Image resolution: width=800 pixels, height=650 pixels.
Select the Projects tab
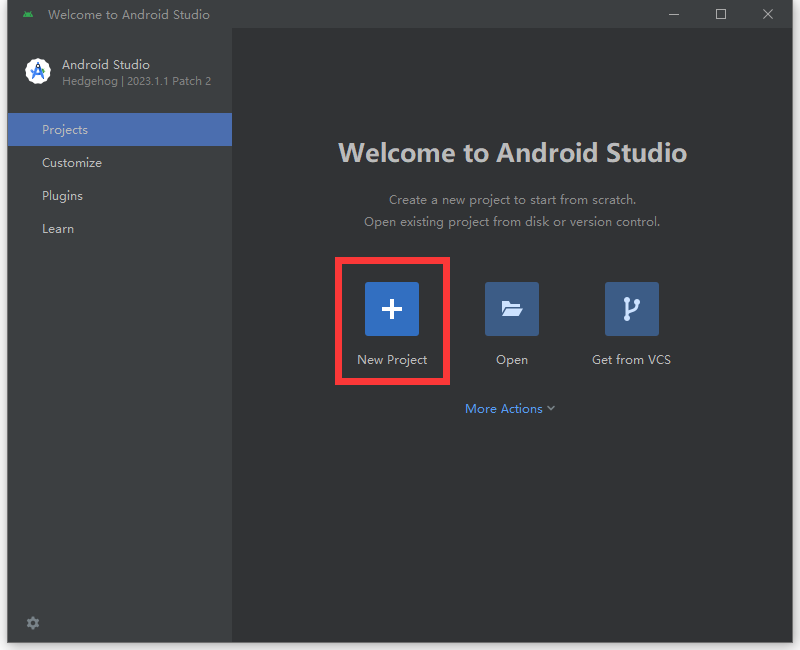120,130
